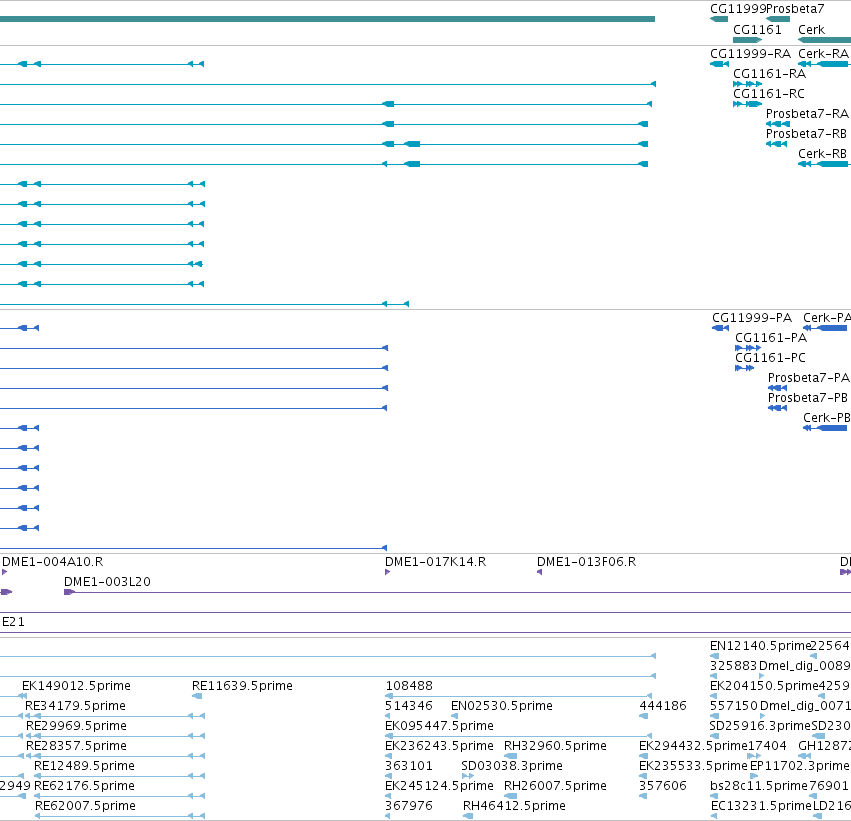Select the EK245124.5prime EST label
Viewport: 851px width, 821px height.
[440, 786]
